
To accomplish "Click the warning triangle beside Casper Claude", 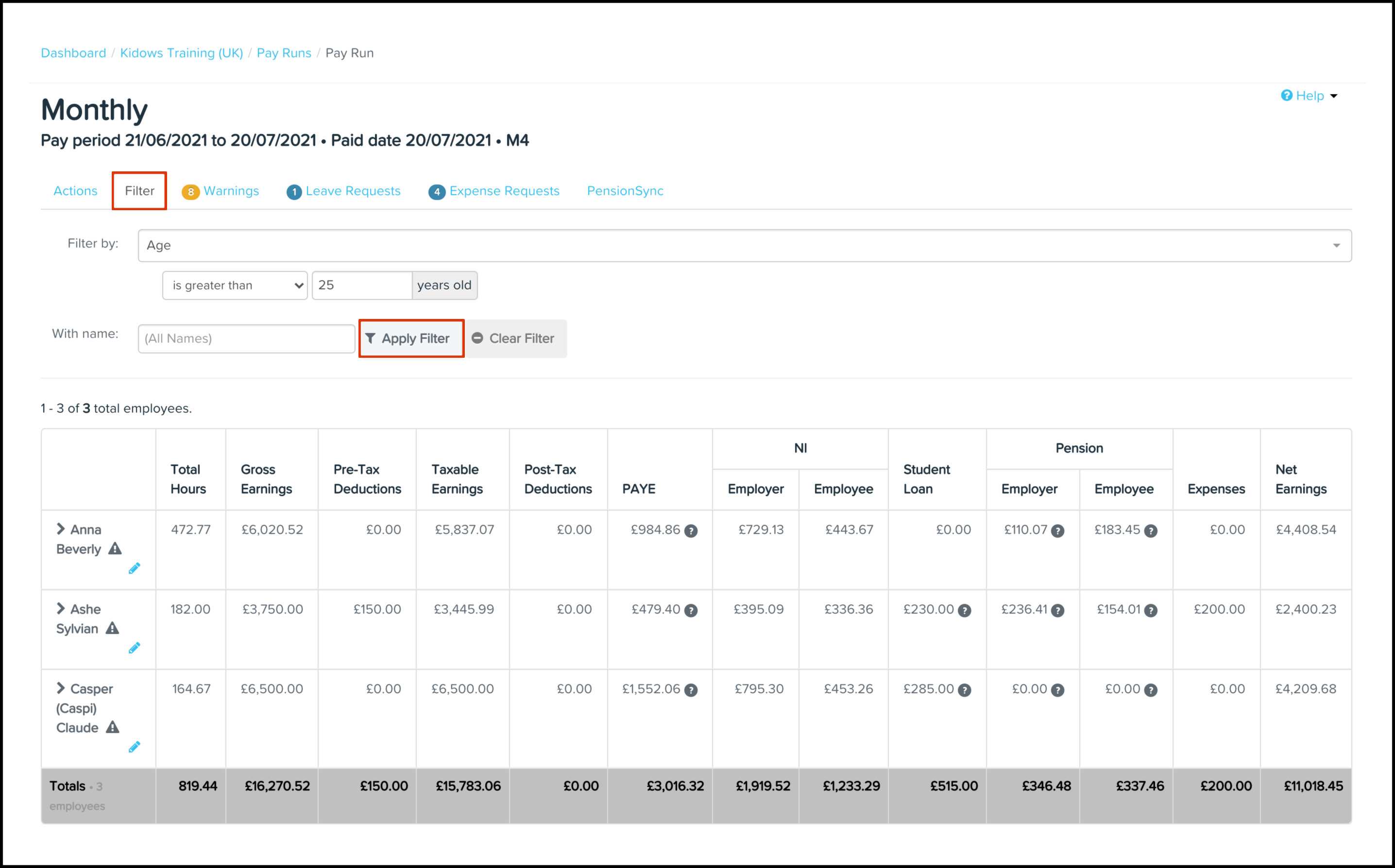I will click(113, 727).
